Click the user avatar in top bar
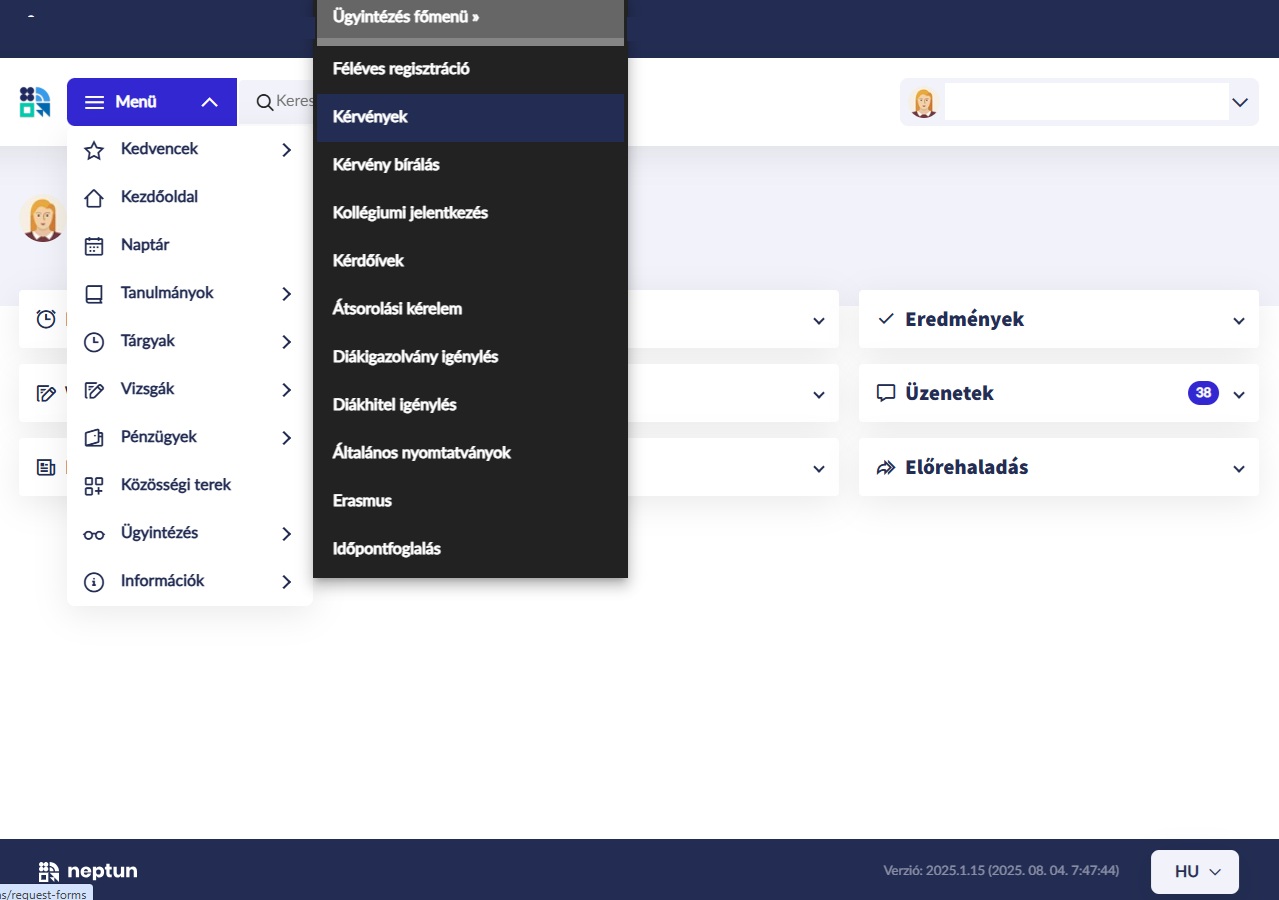Screen dimensions: 1279x900 point(924,102)
